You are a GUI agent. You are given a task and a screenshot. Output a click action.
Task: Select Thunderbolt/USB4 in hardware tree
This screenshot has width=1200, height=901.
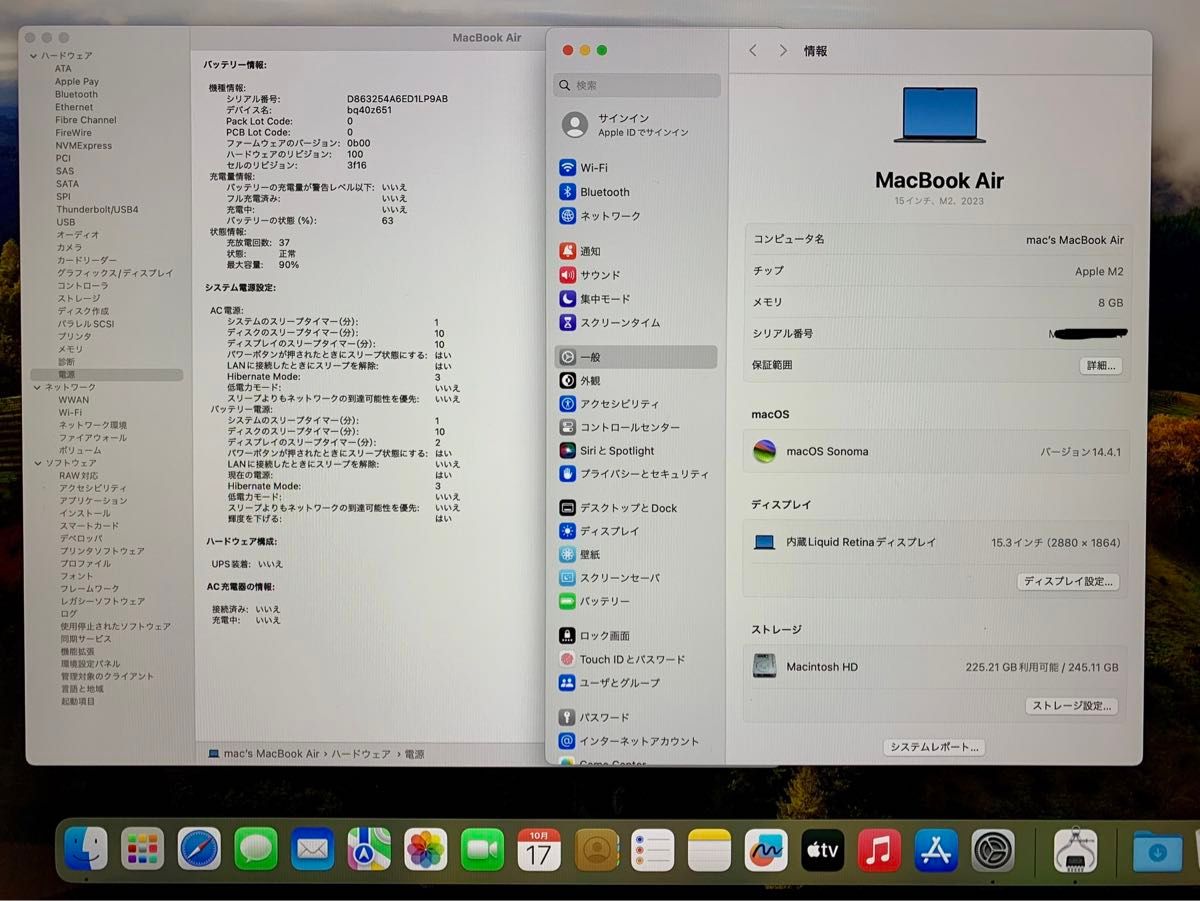[97, 210]
